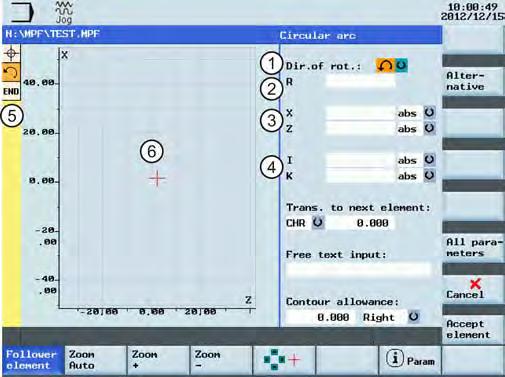Image resolution: width=505 pixels, height=377 pixels.
Task: Click Accept element softkey
Action: tap(473, 329)
